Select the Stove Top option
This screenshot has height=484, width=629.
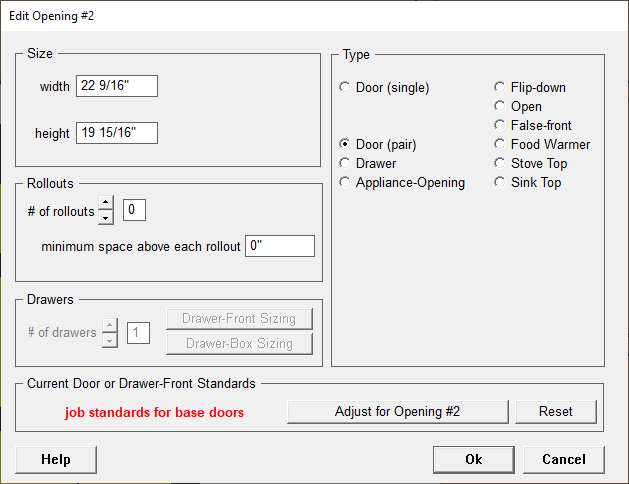500,163
